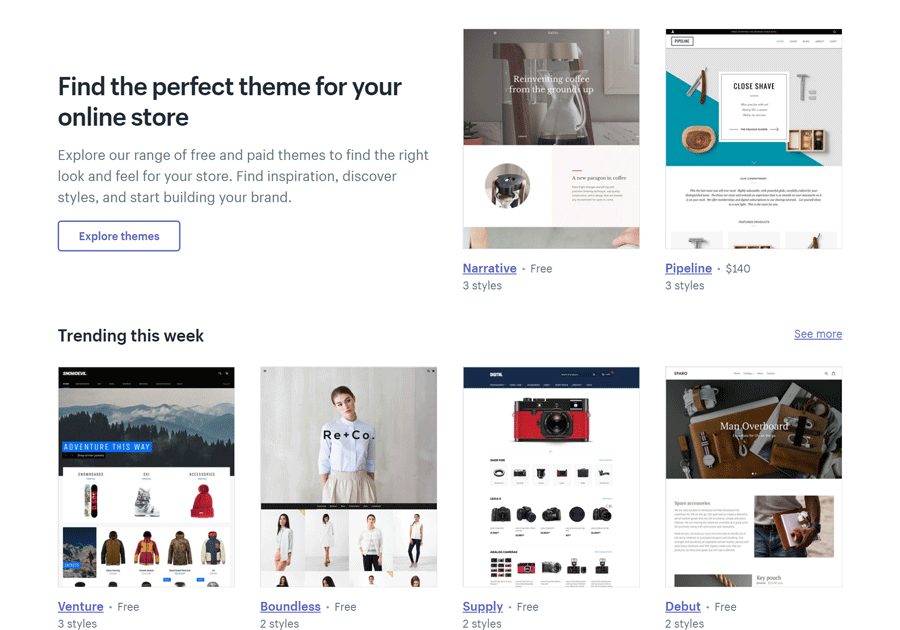This screenshot has width=900, height=630.
Task: Select the Boundless Re+Co theme preview
Action: [348, 477]
